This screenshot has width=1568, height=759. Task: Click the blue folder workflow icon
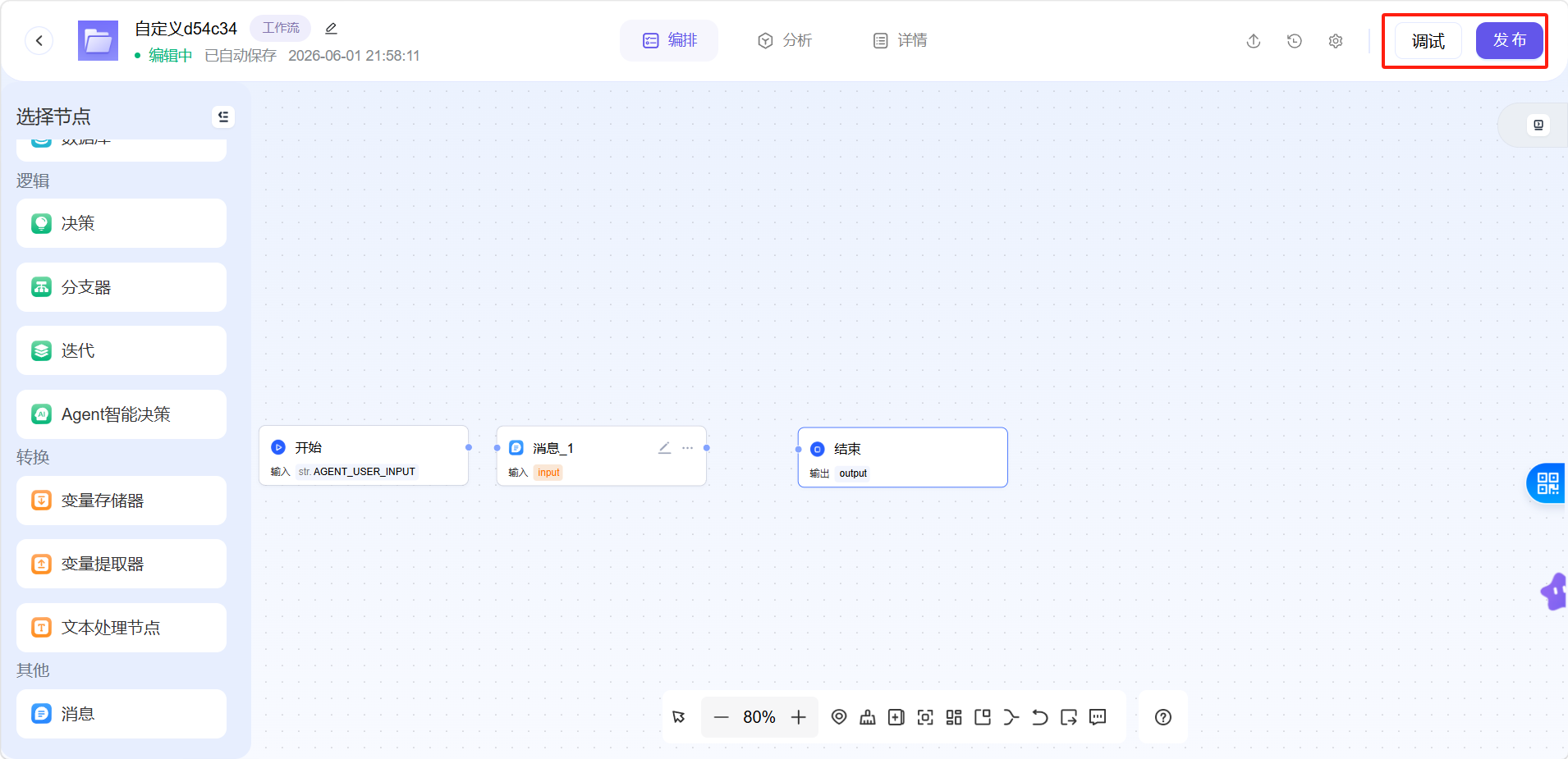point(98,41)
